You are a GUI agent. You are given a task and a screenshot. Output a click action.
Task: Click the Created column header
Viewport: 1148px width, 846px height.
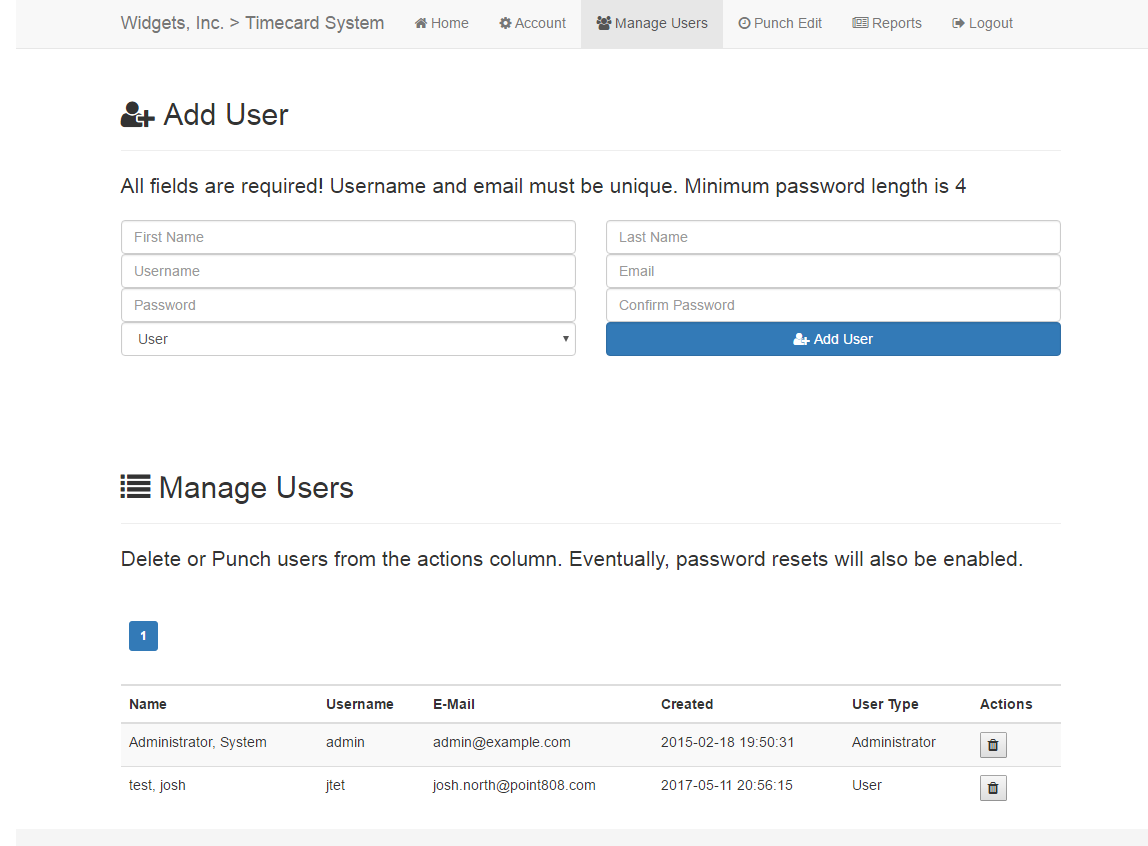687,704
